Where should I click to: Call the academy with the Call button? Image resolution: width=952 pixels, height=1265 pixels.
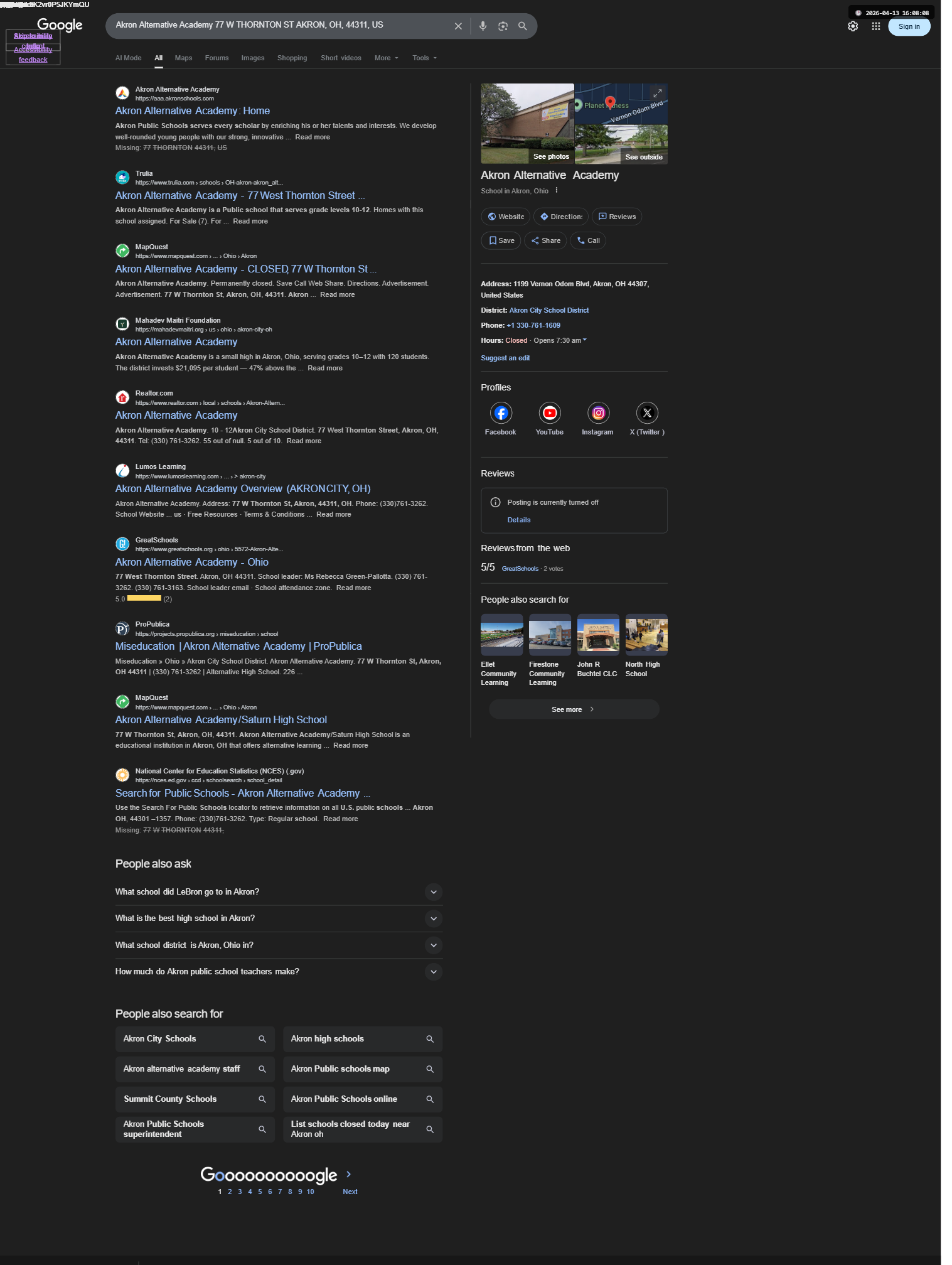[588, 240]
